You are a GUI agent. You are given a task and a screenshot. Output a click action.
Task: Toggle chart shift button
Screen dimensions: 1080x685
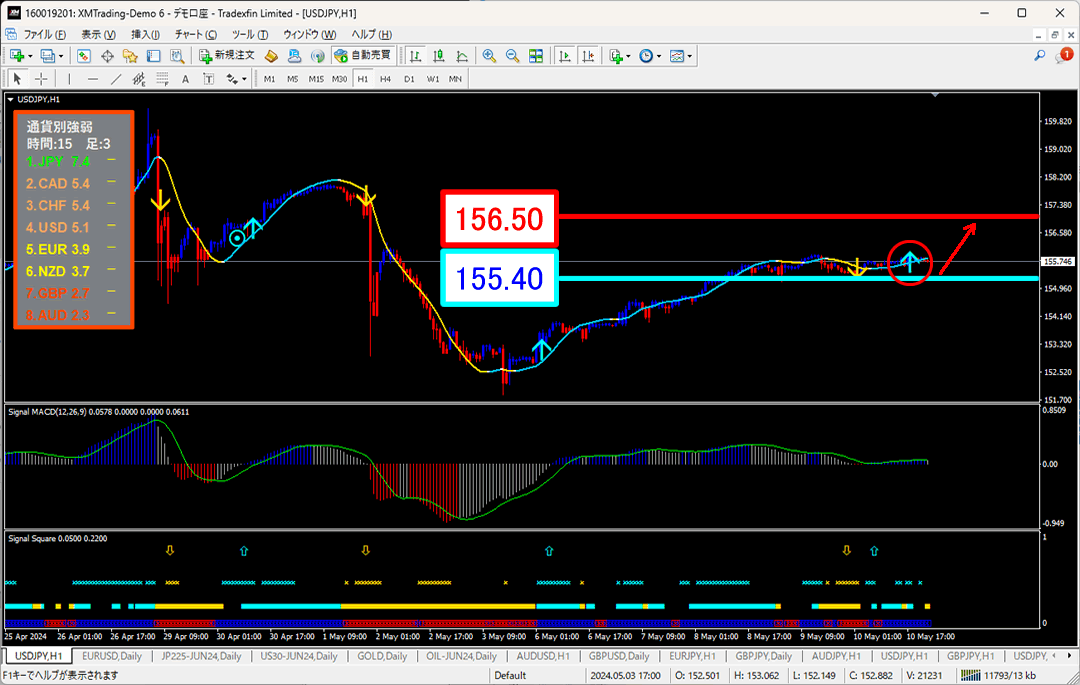(588, 56)
